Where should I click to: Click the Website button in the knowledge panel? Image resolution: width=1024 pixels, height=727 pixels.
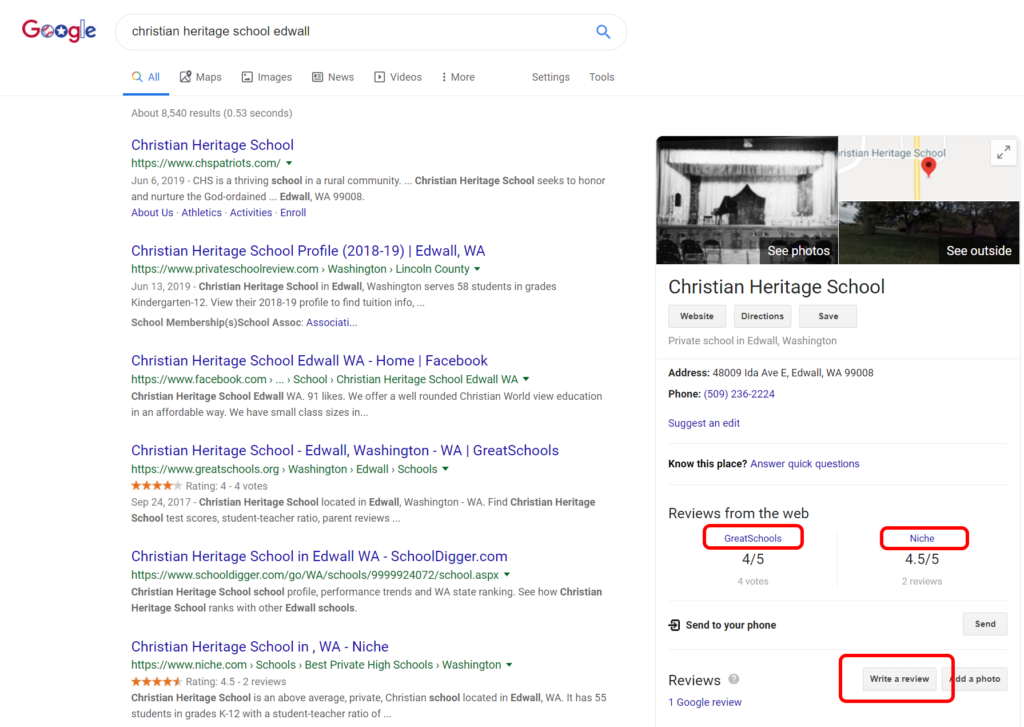(697, 316)
